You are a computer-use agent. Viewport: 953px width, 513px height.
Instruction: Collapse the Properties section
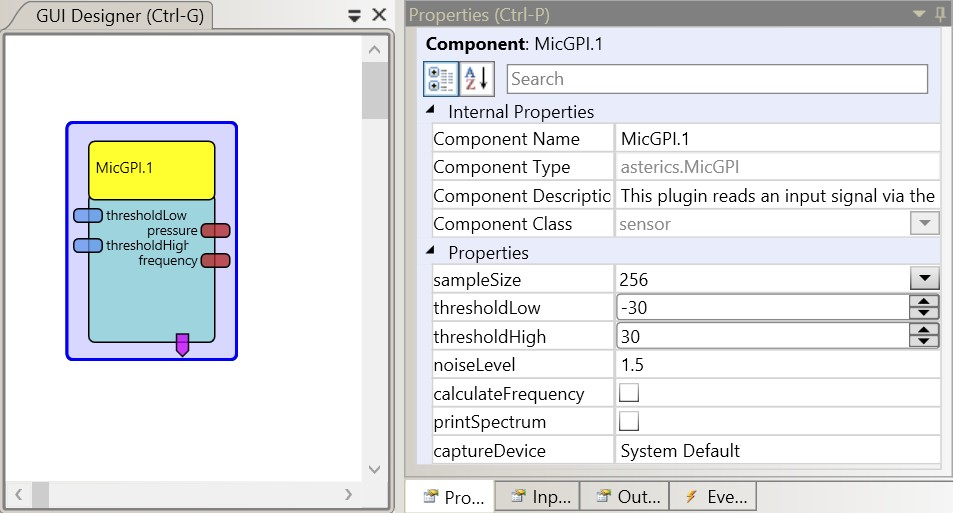pos(431,252)
